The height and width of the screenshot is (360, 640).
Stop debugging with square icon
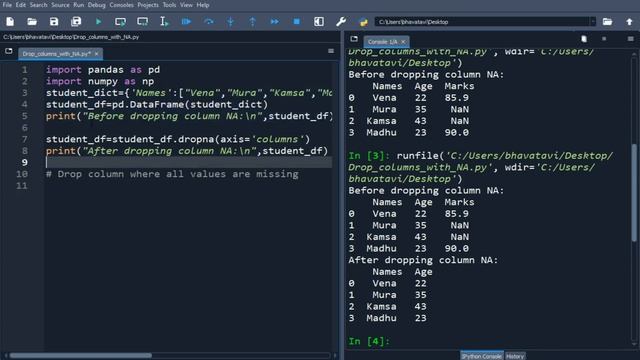(297, 22)
